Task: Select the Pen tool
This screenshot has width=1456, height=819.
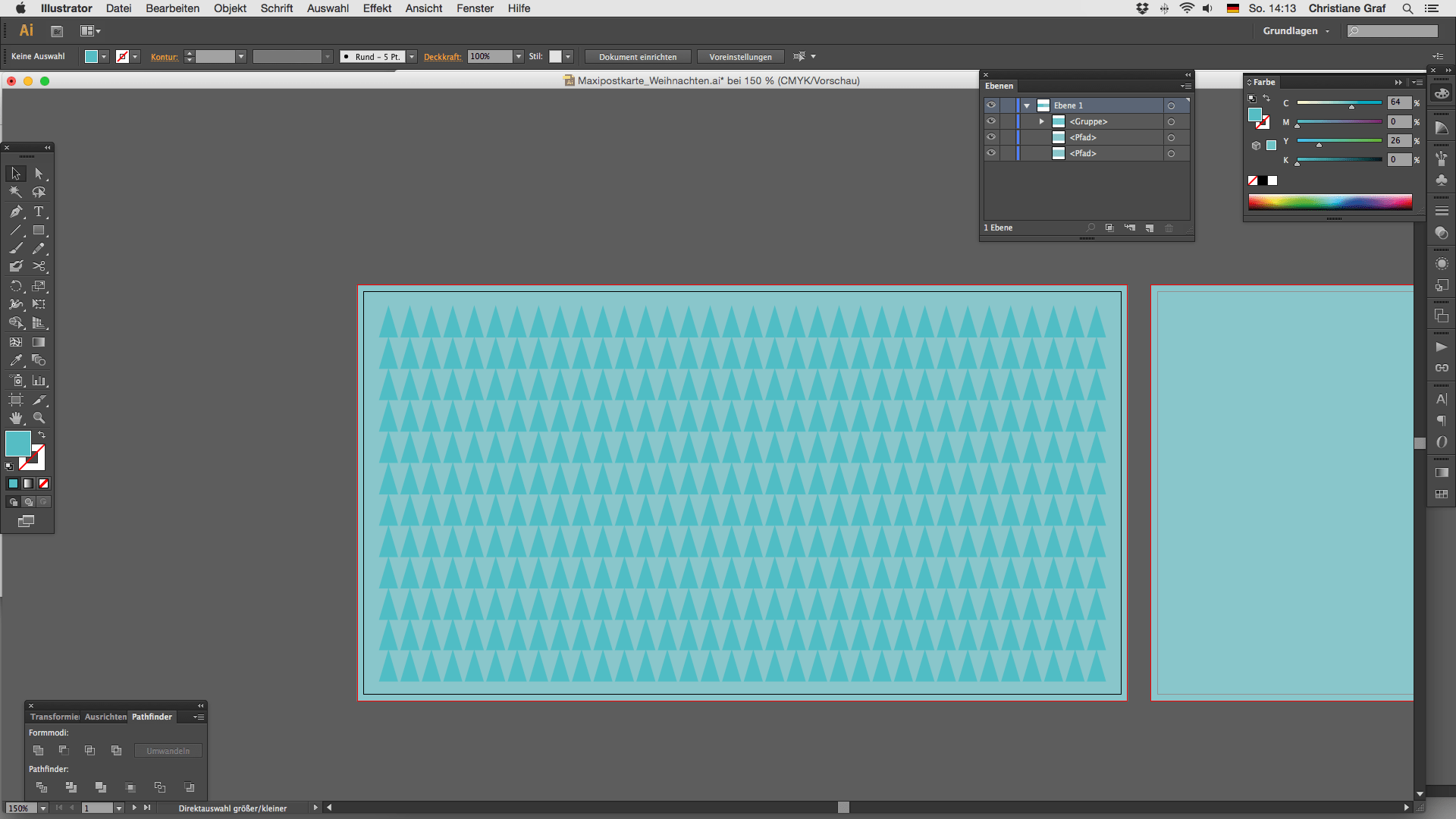Action: pos(16,212)
